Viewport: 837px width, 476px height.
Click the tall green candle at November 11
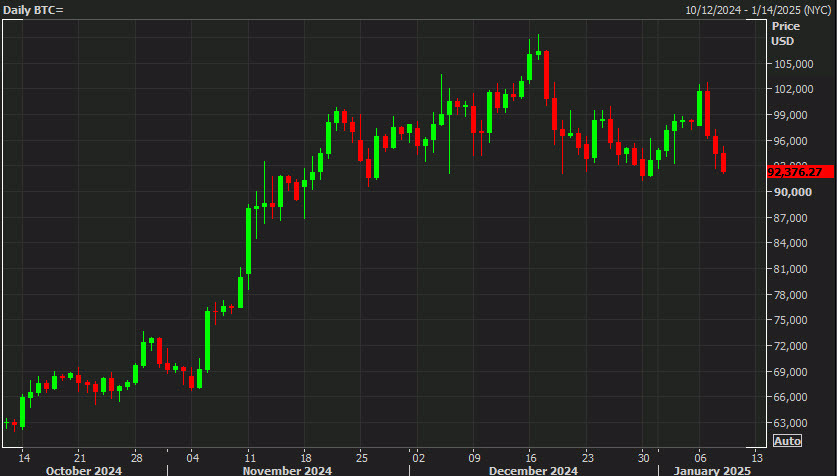tap(248, 241)
